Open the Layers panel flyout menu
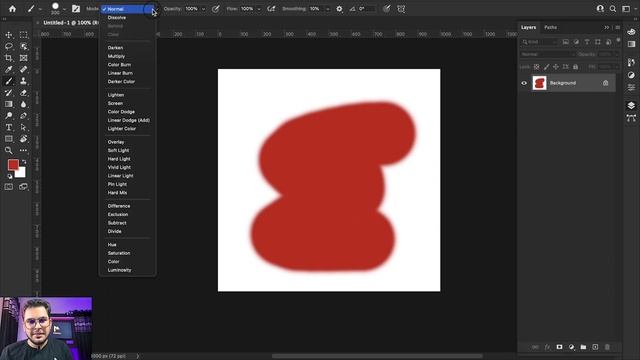The width and height of the screenshot is (640, 360). (618, 27)
